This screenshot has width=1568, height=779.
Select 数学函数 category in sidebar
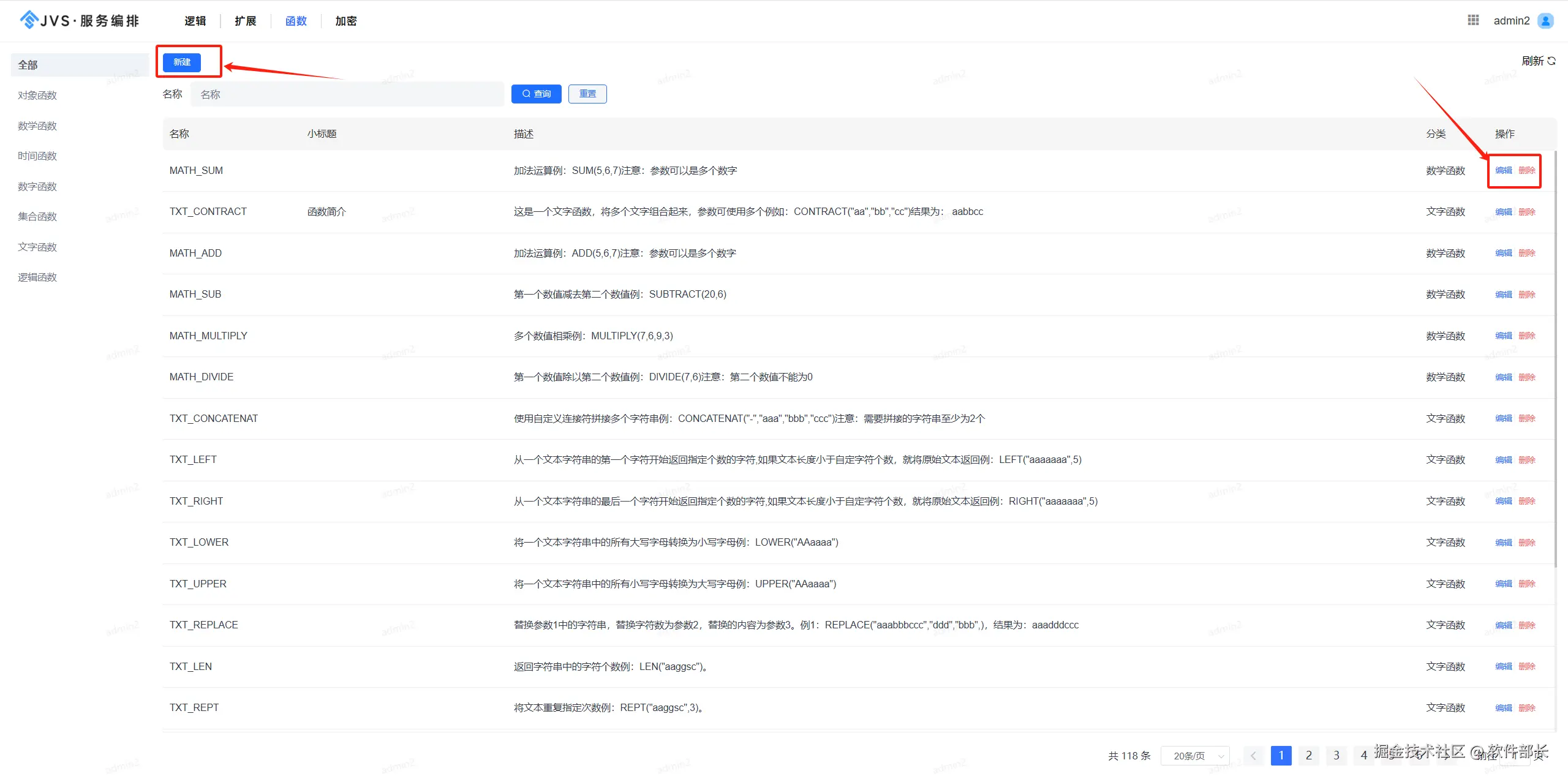click(x=37, y=126)
